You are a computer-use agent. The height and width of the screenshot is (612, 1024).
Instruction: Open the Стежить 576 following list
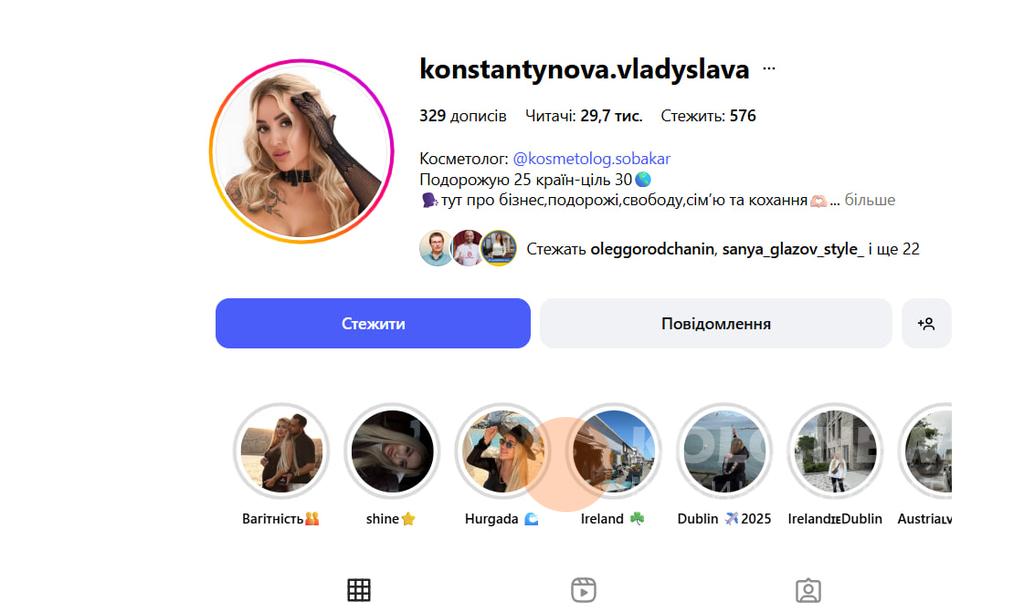tap(708, 116)
